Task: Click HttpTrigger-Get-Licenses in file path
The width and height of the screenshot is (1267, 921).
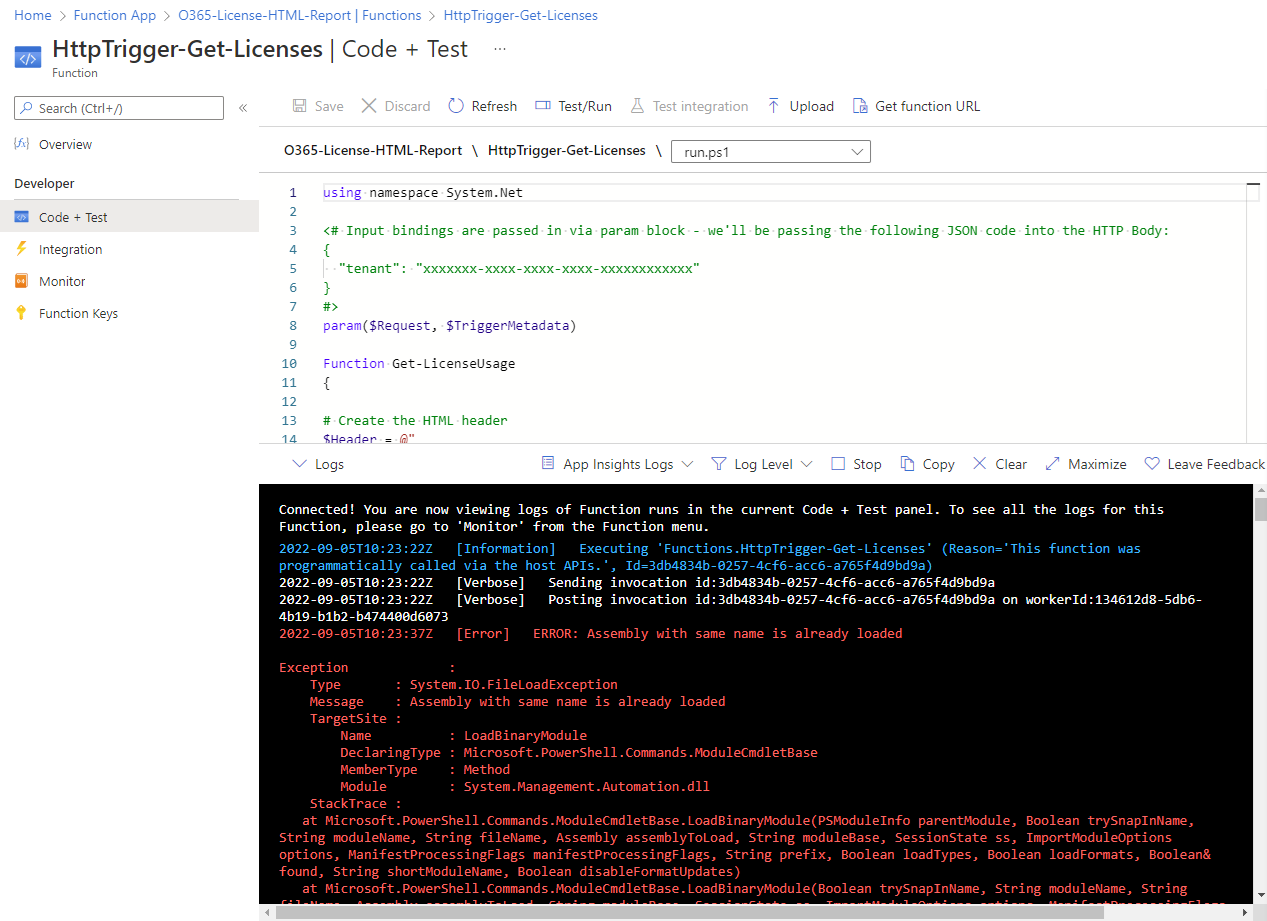Action: (x=567, y=150)
